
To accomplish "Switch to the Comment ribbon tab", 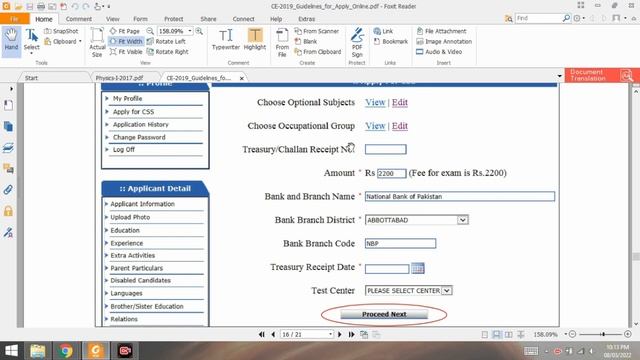I will 79,19.
